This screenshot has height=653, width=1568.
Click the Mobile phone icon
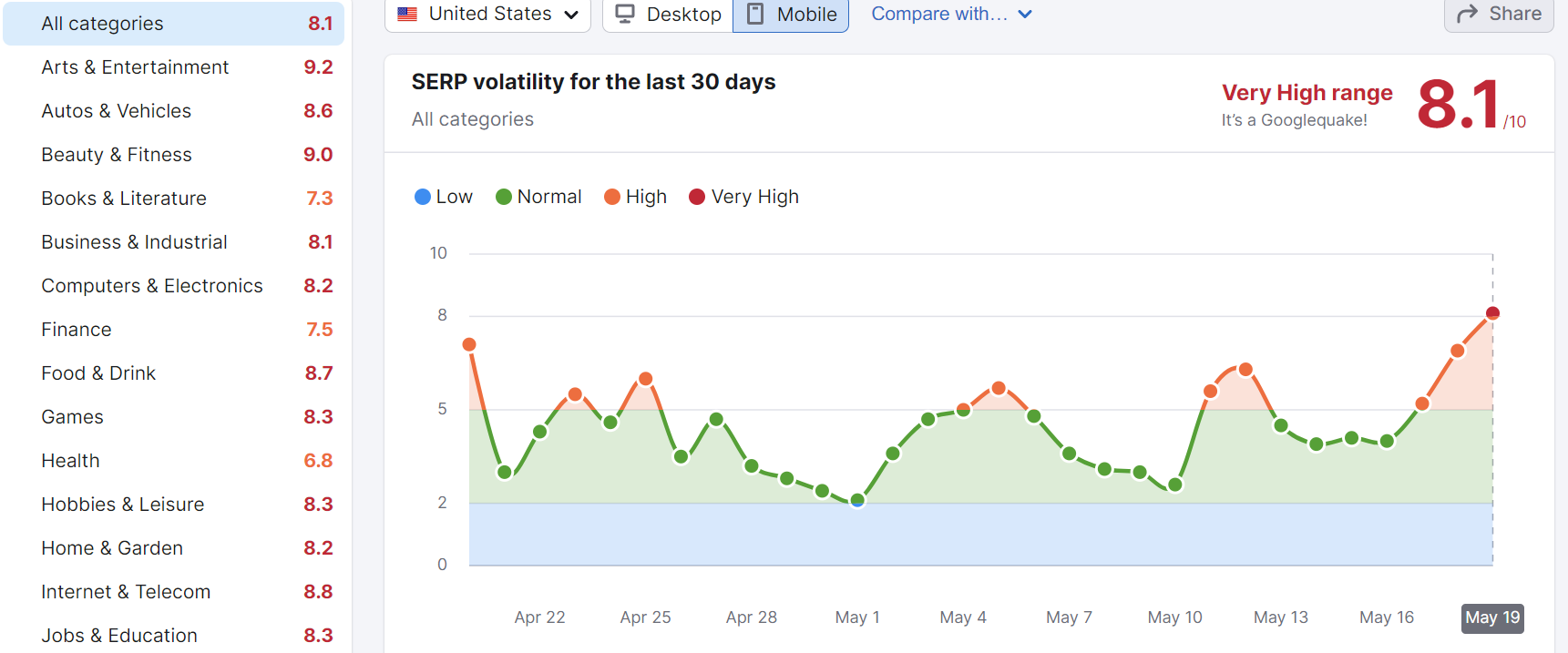pyautogui.click(x=755, y=14)
